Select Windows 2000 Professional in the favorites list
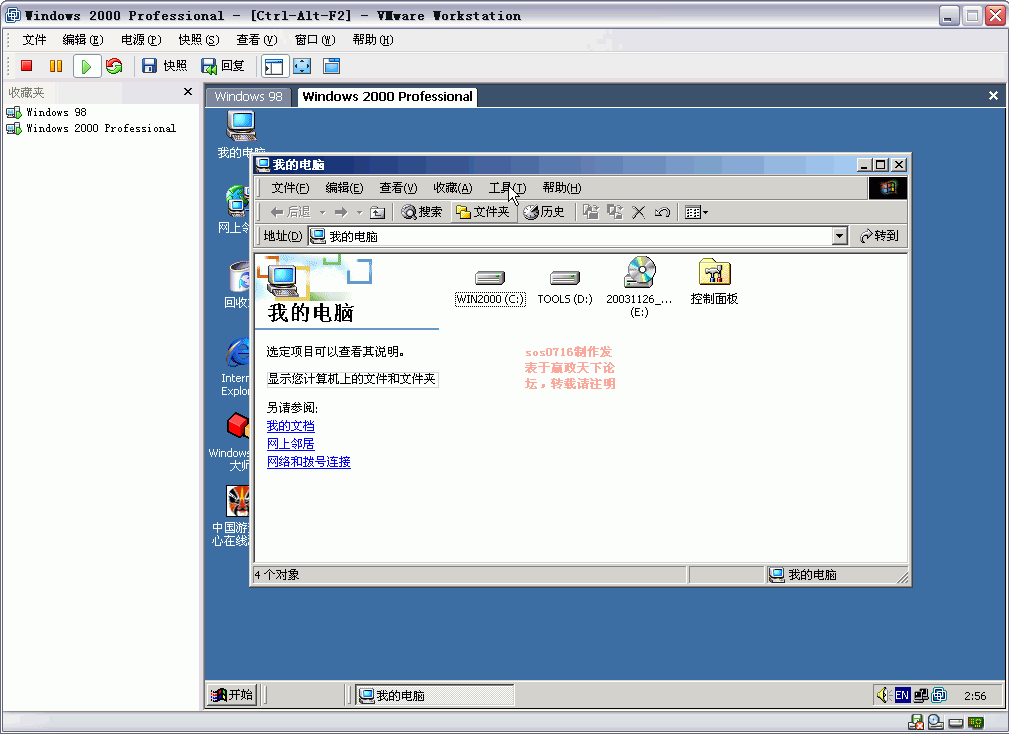This screenshot has height=734, width=1011. [91, 128]
